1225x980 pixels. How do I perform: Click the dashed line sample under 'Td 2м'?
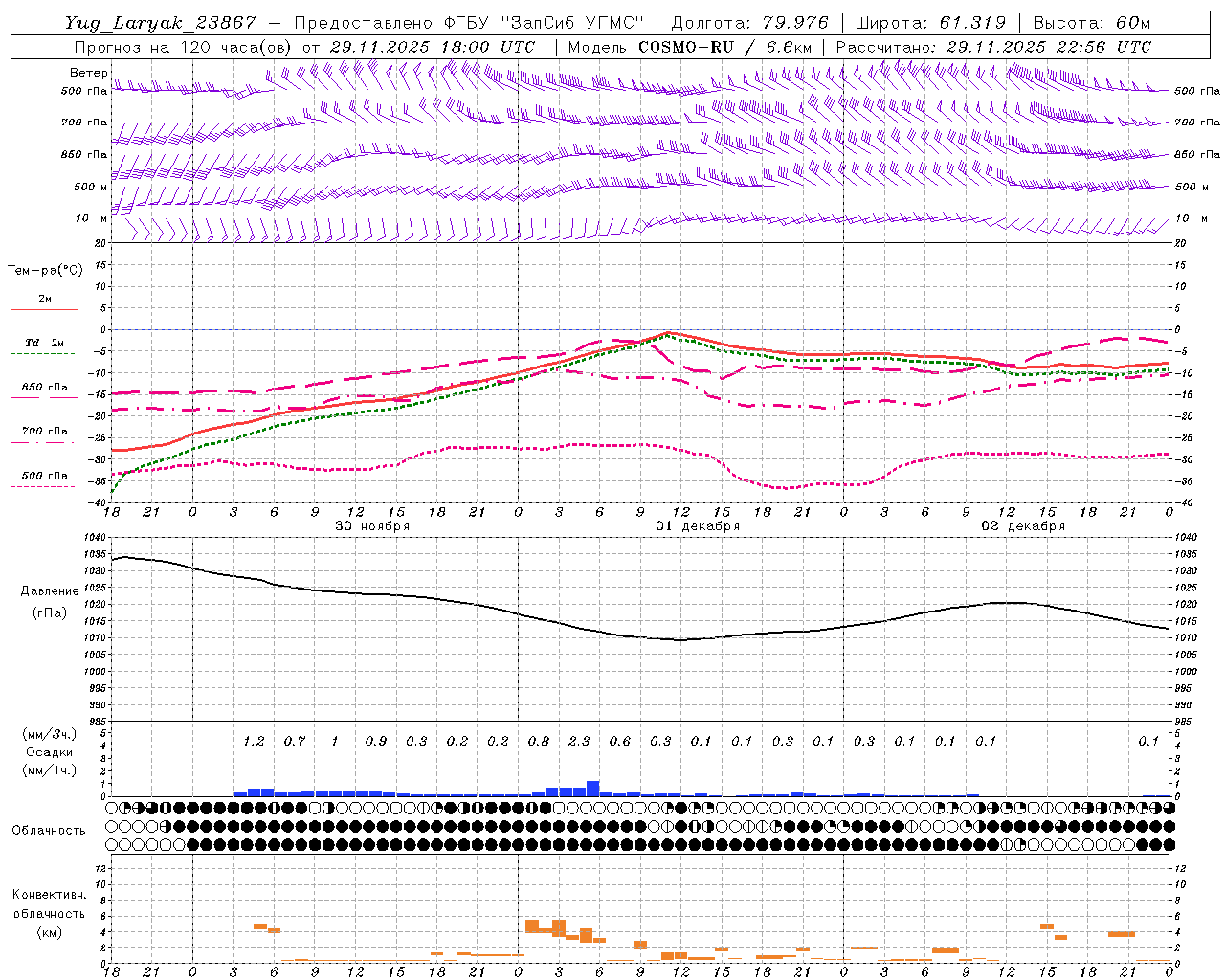click(44, 353)
